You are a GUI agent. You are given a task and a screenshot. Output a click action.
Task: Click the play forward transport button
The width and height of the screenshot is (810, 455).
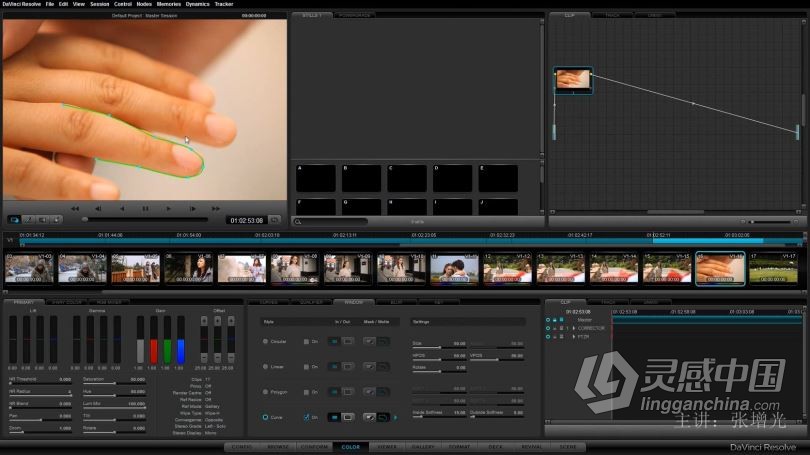(x=168, y=209)
